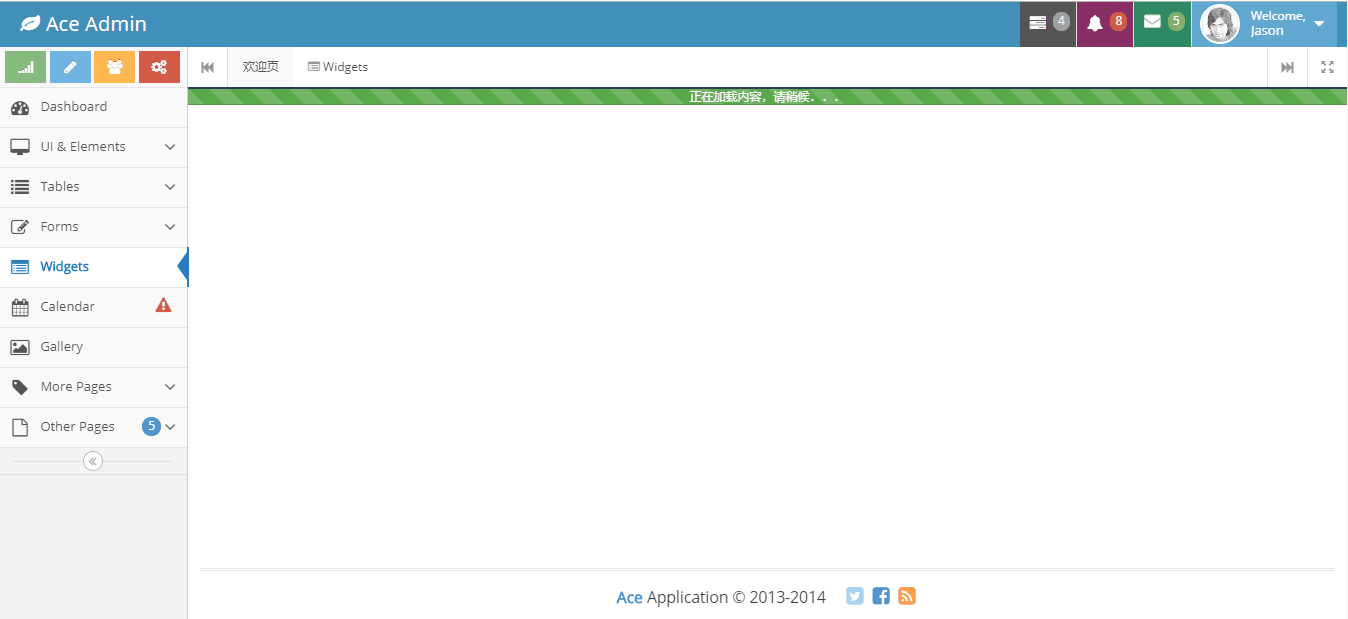Screen dimensions: 1348x619
Task: Go to last tab with forward arrow
Action: (x=1288, y=67)
